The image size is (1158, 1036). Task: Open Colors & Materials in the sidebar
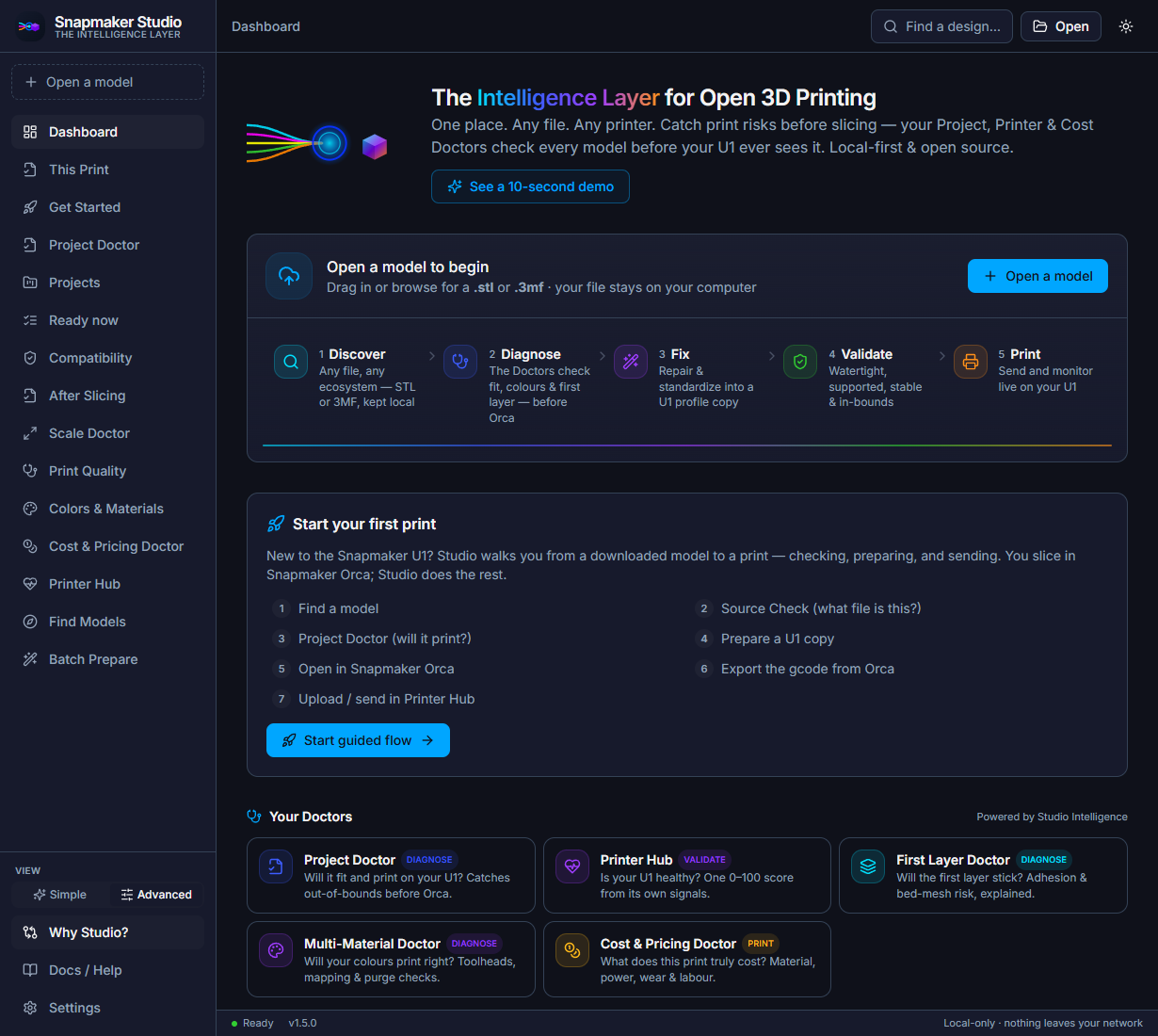107,509
